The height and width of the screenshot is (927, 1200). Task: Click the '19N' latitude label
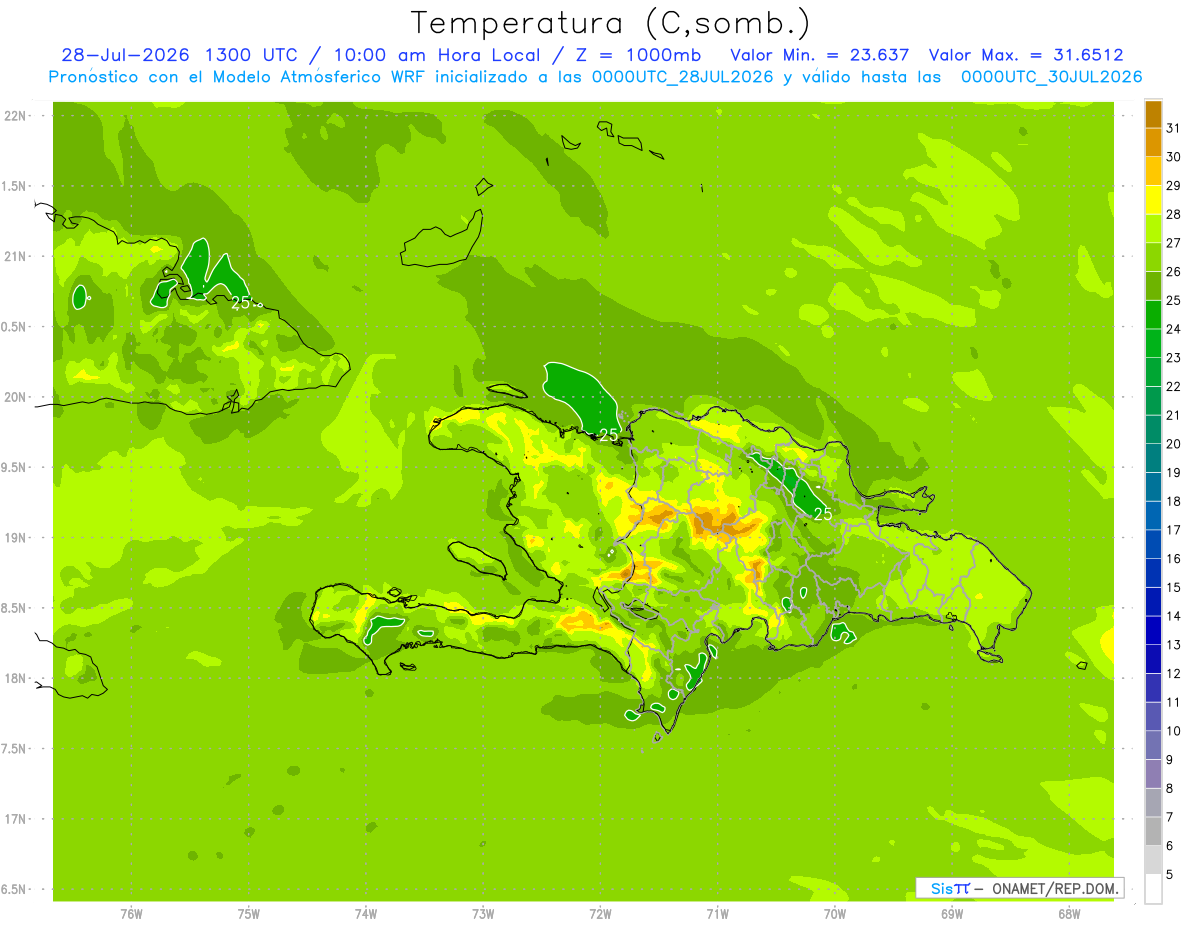point(15,538)
